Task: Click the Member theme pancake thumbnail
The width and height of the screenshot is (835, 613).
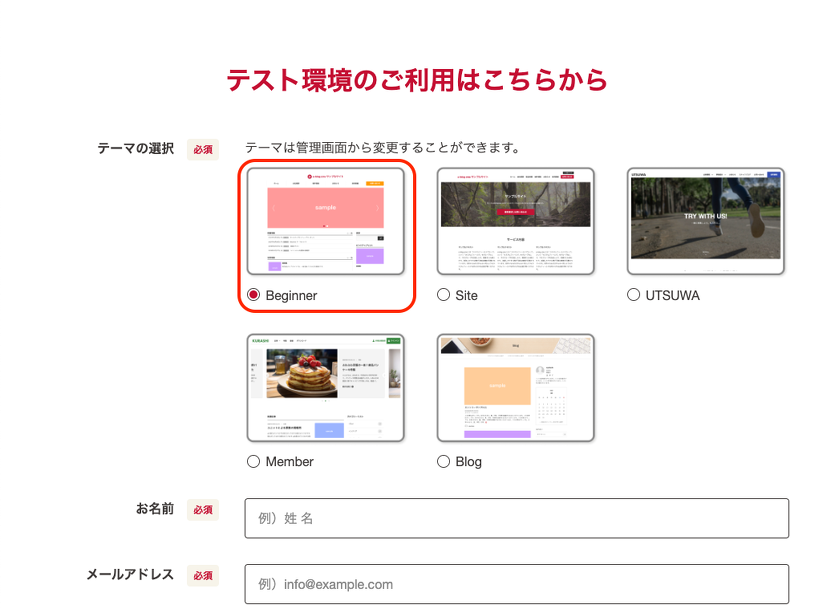Action: (x=326, y=388)
